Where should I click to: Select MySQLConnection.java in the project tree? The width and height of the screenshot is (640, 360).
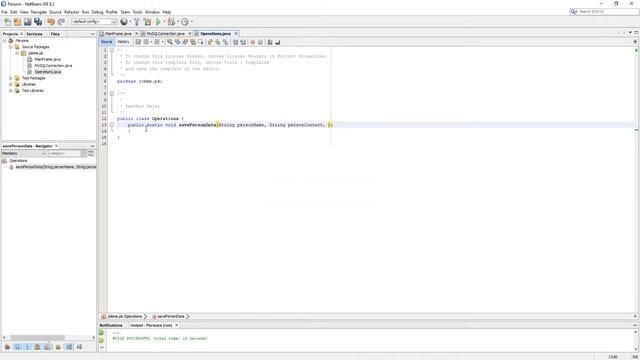(53, 65)
